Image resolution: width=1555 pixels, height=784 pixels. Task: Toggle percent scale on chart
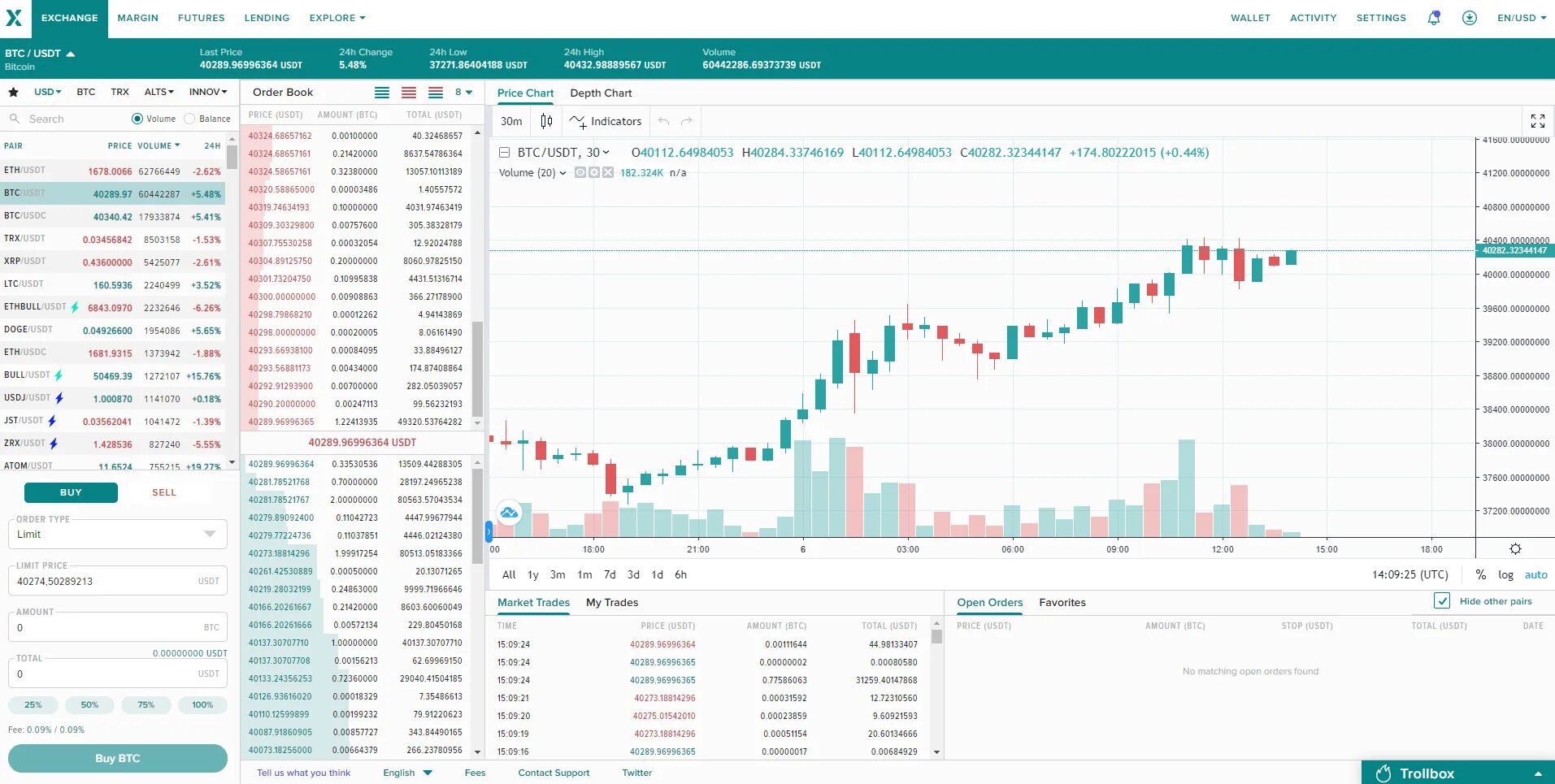(x=1481, y=574)
